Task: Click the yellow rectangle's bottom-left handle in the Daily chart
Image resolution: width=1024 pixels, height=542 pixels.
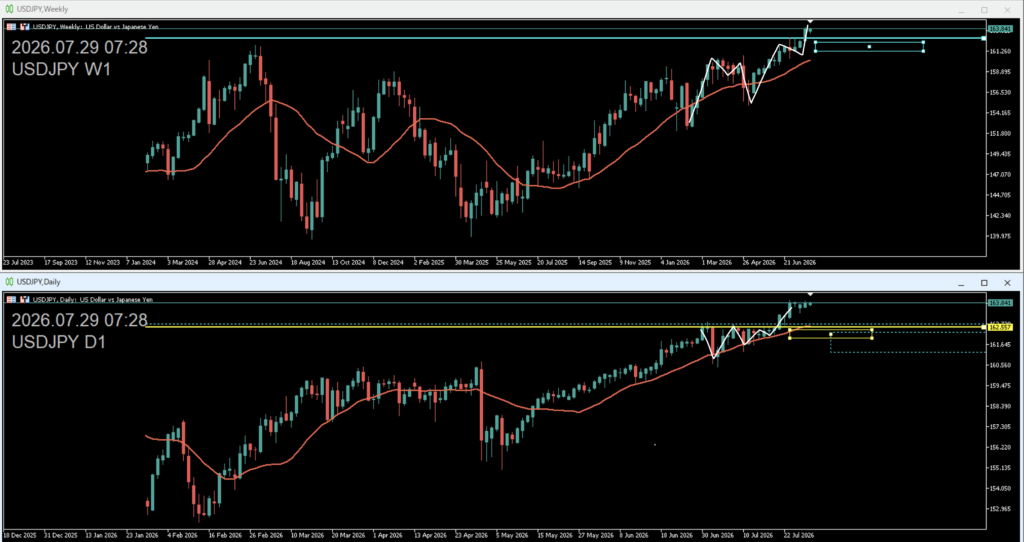Action: [x=790, y=338]
